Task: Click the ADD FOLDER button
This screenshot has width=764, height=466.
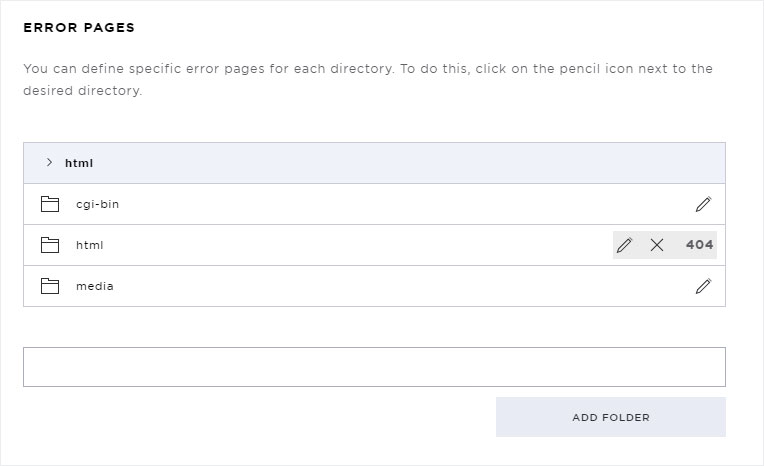Action: click(611, 417)
